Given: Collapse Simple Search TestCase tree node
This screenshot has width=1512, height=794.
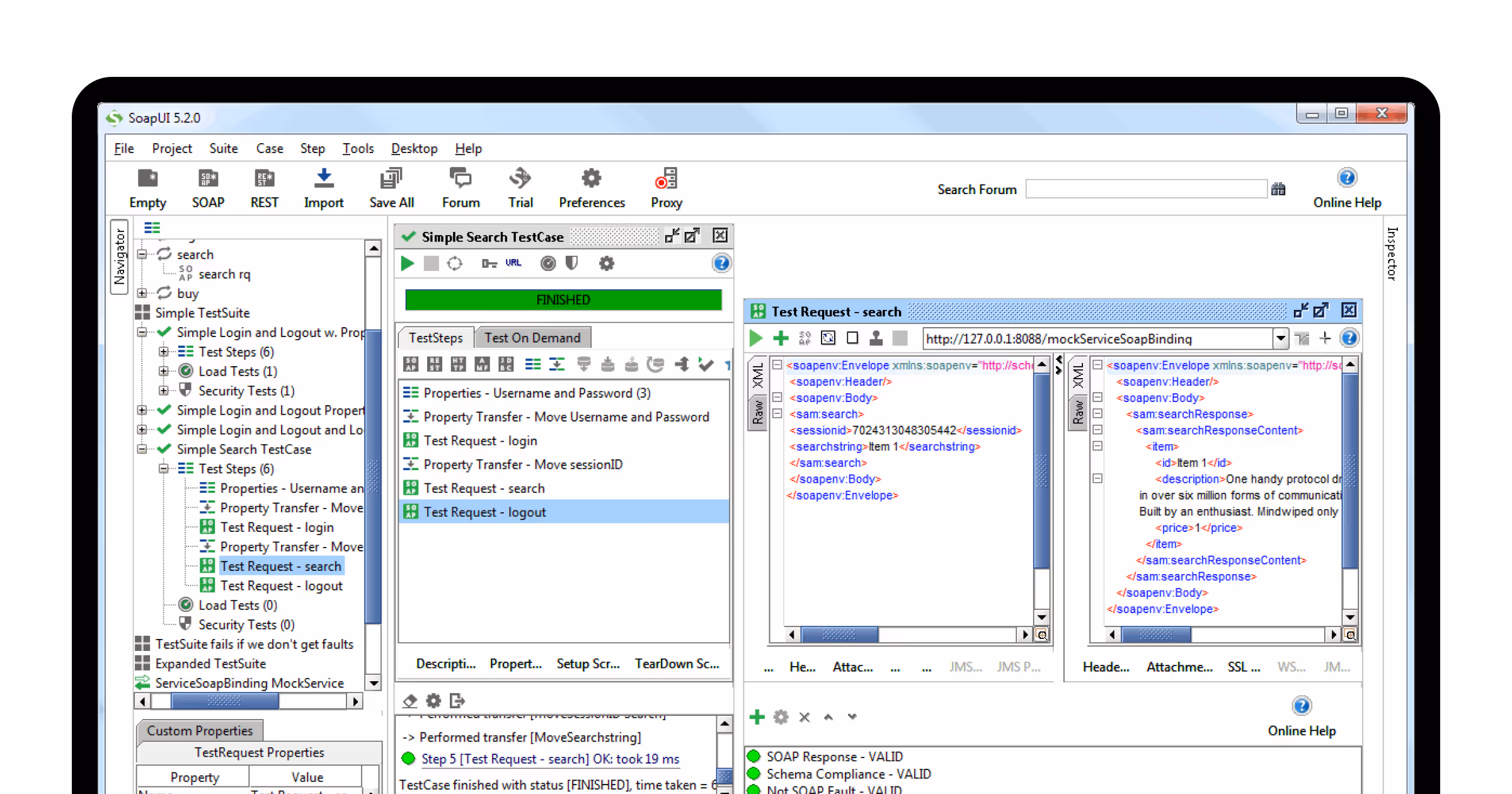Looking at the screenshot, I should coord(142,449).
